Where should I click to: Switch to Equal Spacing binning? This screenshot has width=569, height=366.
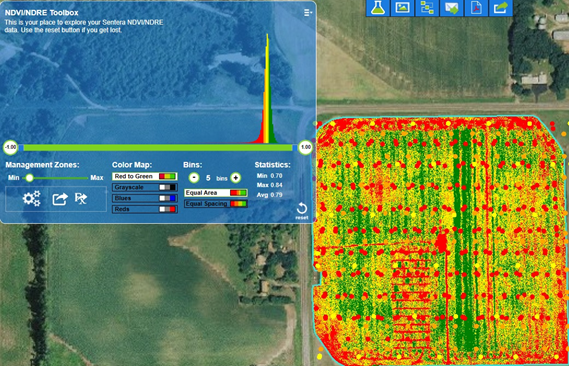click(x=216, y=203)
